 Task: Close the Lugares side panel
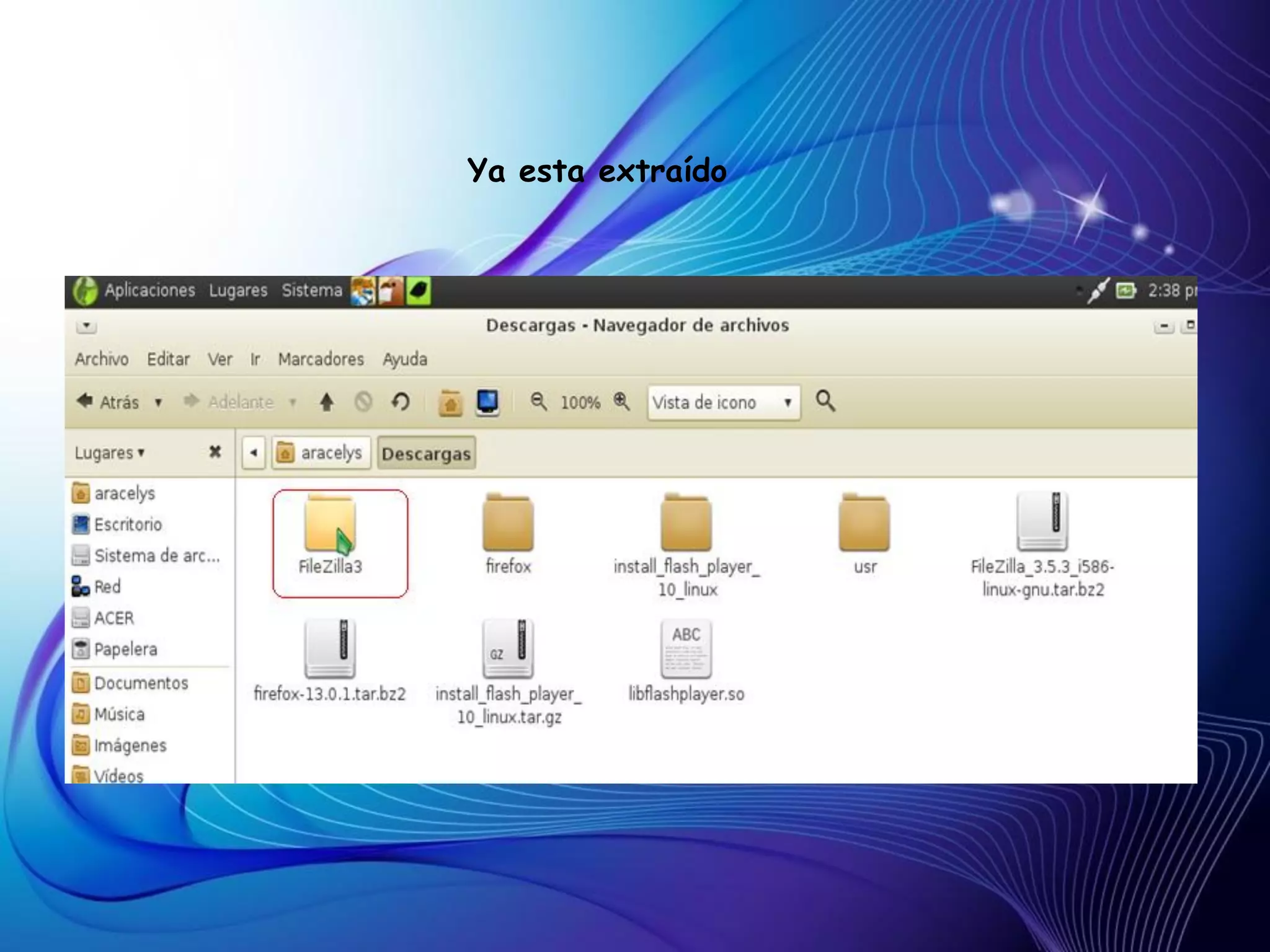[x=215, y=452]
